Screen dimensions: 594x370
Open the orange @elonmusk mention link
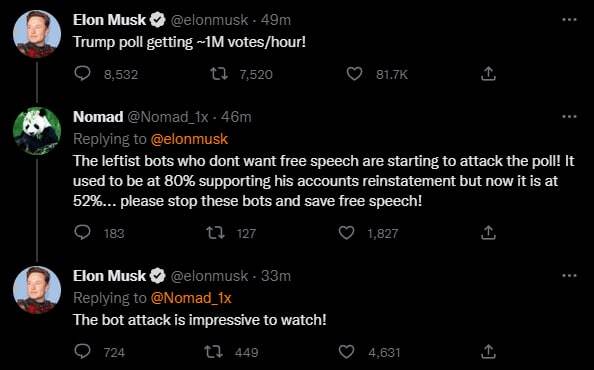pos(189,139)
